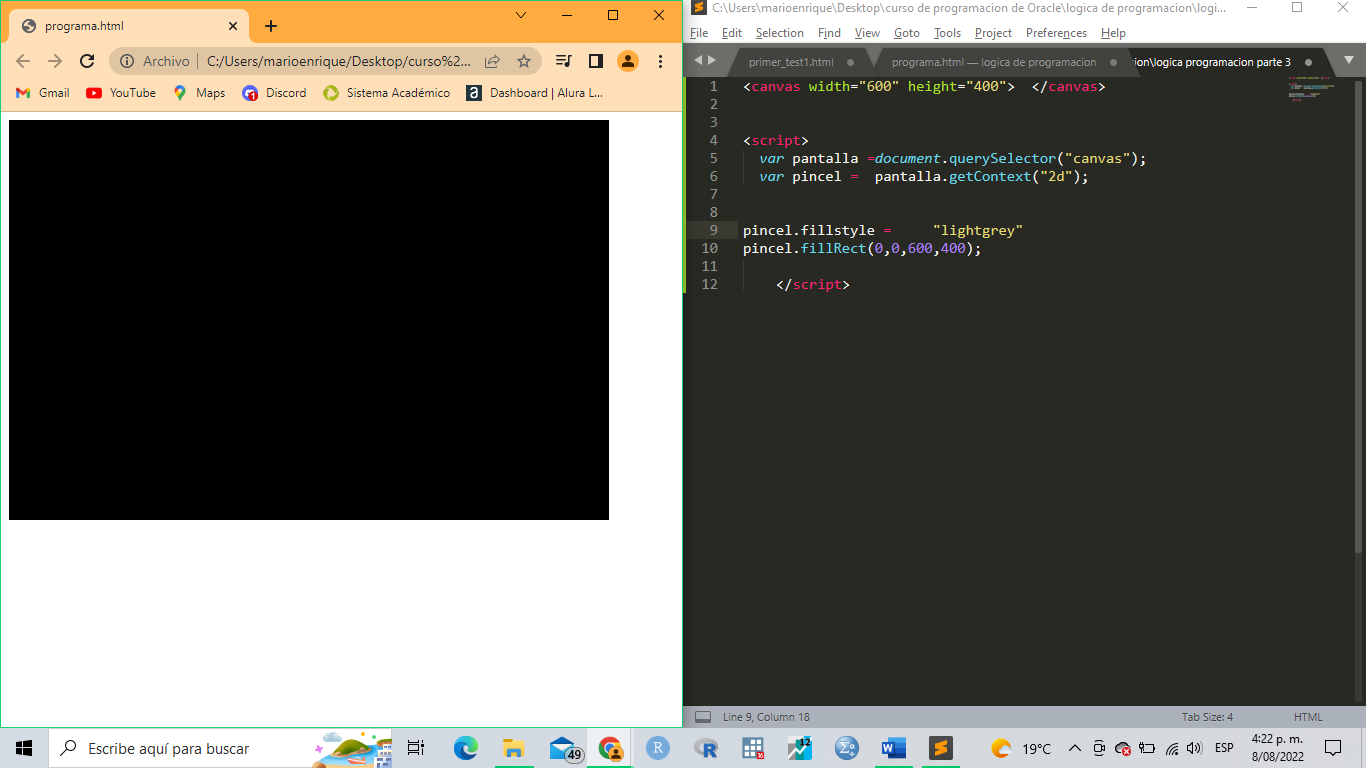Open Windows notification center
This screenshot has width=1366, height=768.
(x=1332, y=748)
